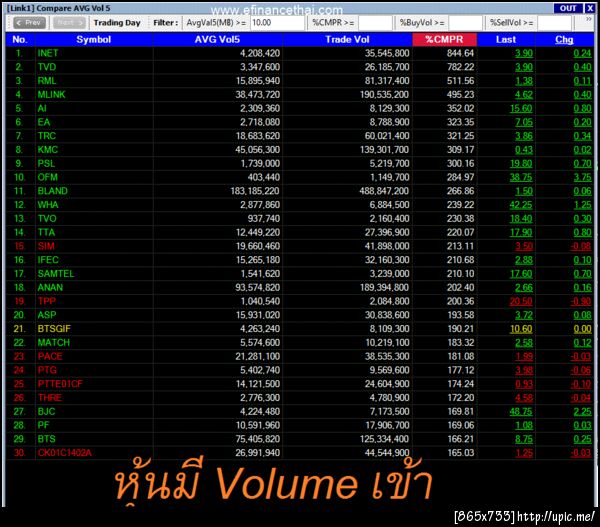
Task: Click INET last price 3.90
Action: (x=524, y=53)
